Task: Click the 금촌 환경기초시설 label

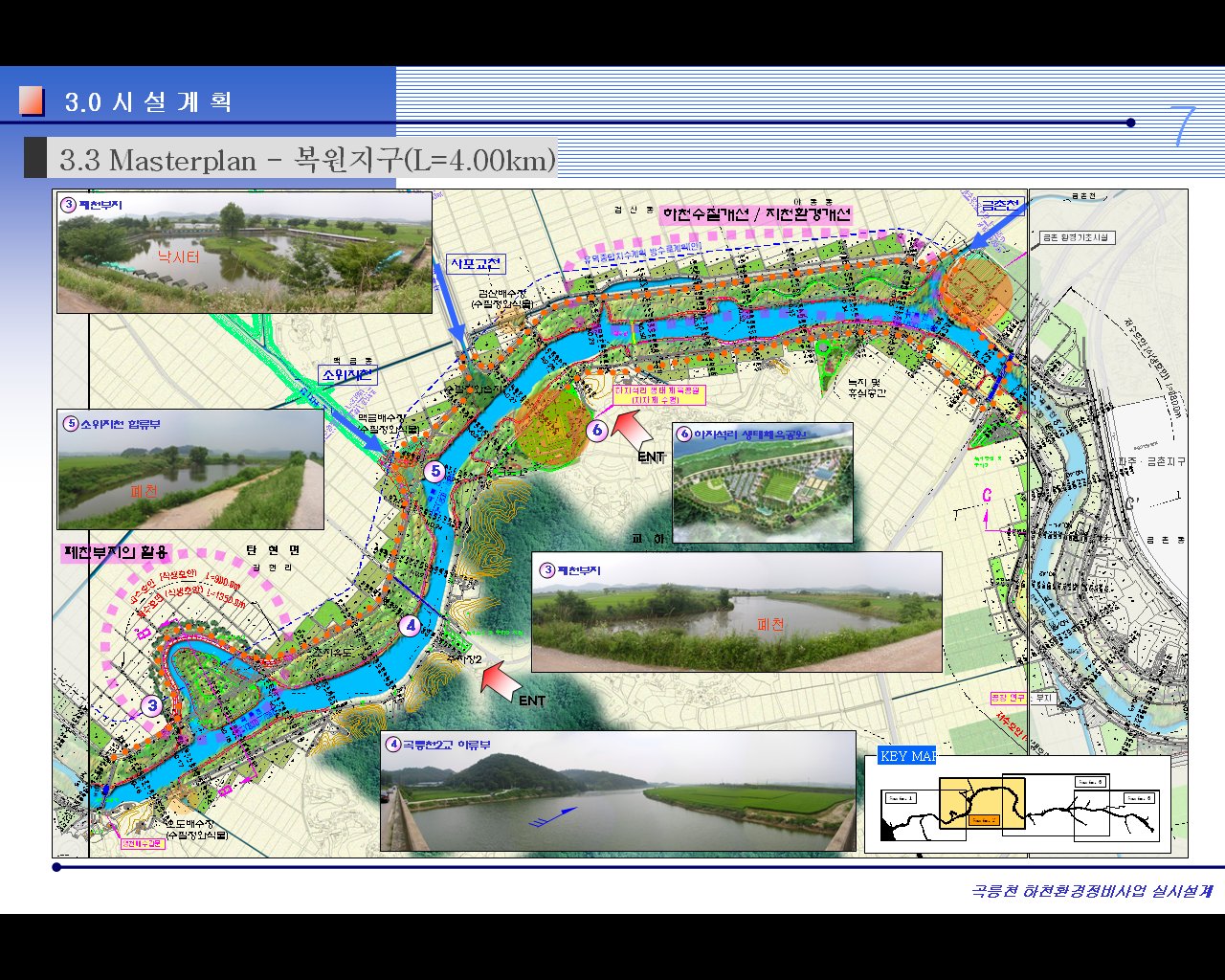Action: point(1077,237)
